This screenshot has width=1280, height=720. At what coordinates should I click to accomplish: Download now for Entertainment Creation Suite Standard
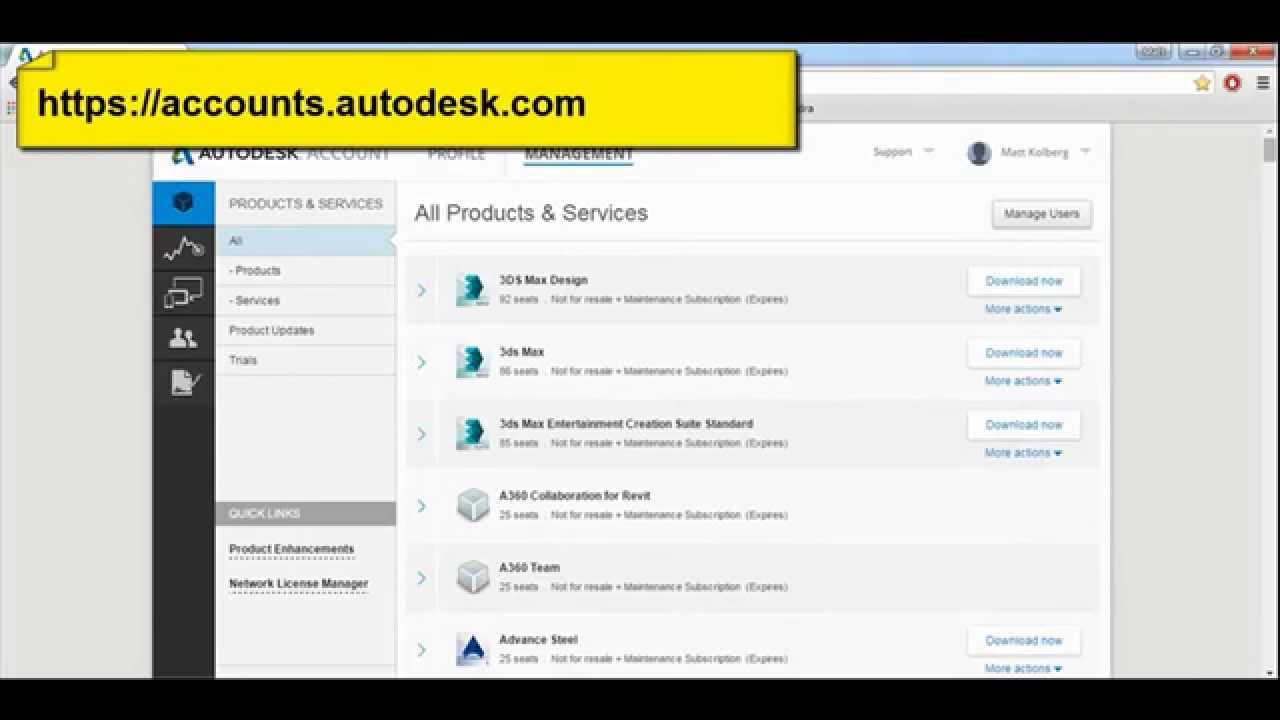[1024, 425]
